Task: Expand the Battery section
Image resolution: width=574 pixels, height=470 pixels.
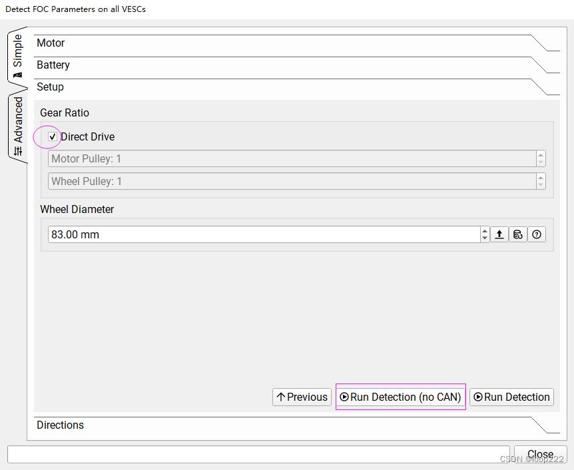Action: [x=297, y=65]
